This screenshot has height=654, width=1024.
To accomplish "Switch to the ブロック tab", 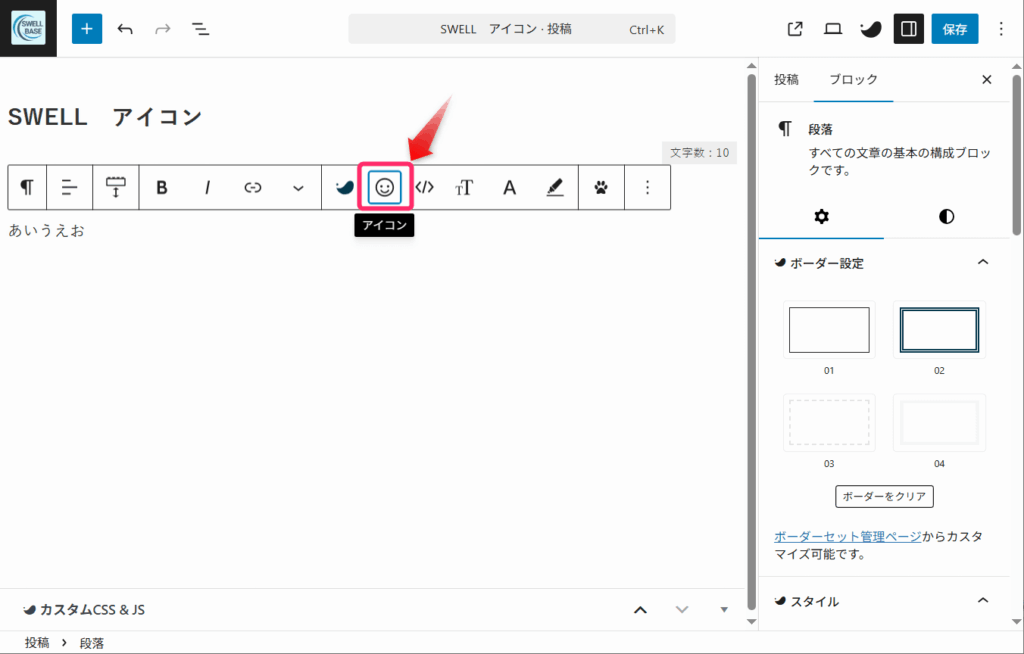I will [x=854, y=80].
